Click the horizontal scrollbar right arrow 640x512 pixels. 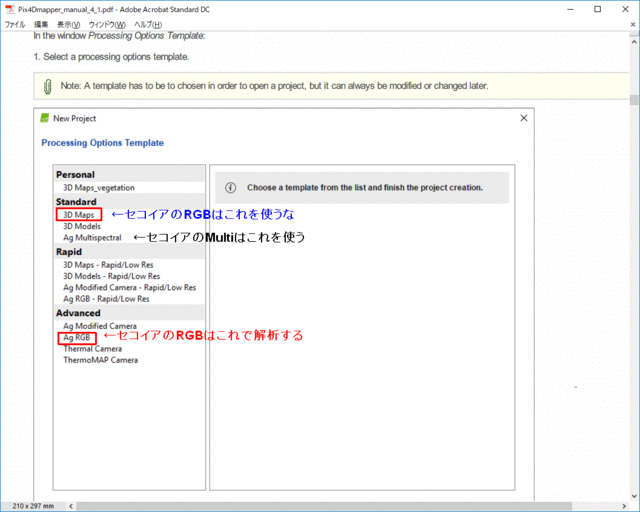624,506
